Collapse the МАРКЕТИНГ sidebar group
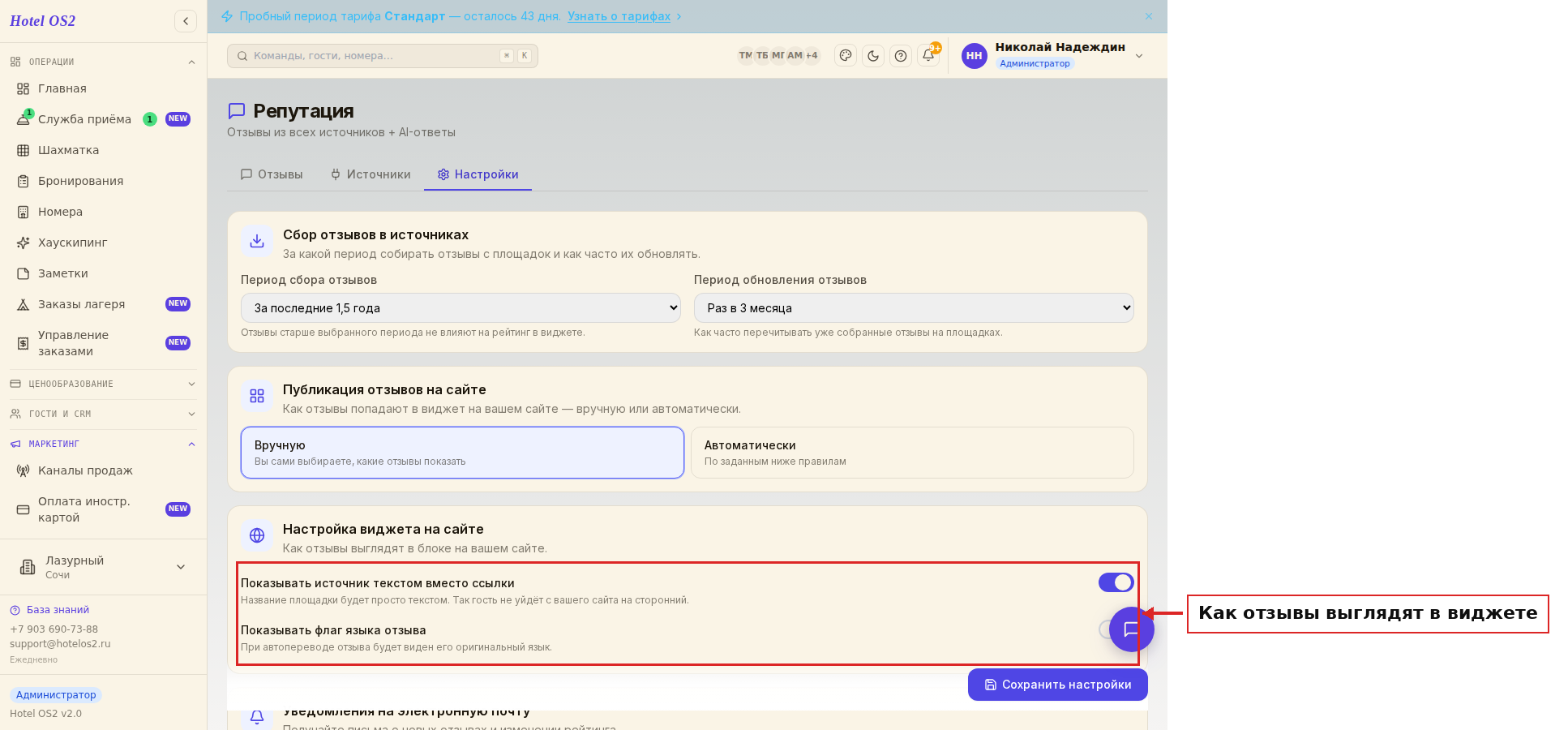 (x=103, y=444)
